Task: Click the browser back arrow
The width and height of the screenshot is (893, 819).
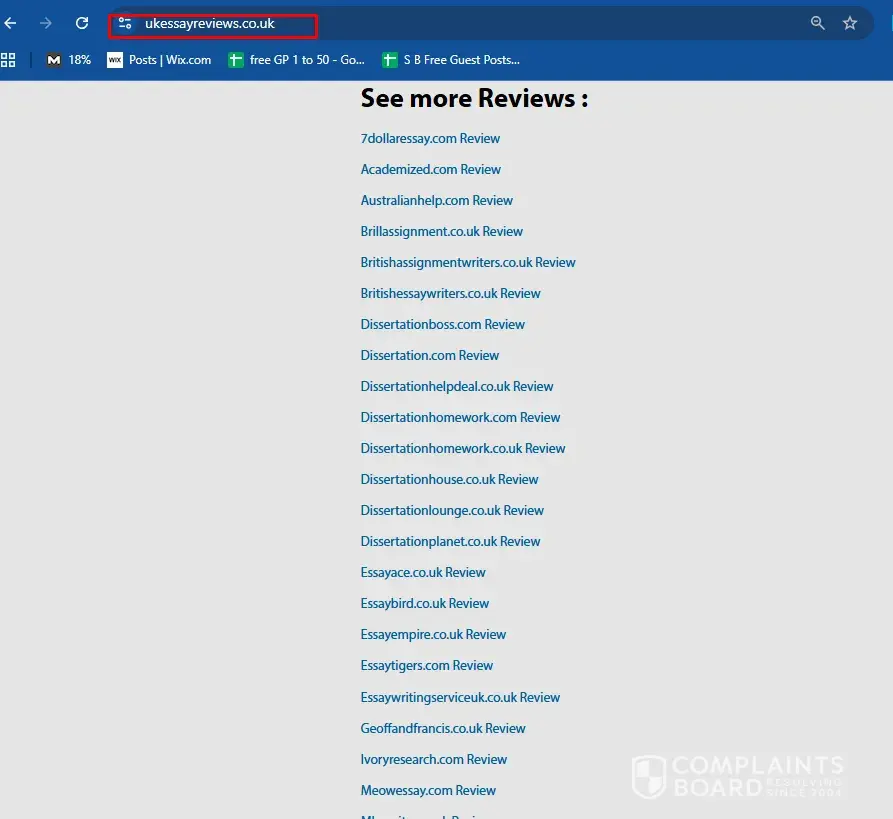Action: (x=11, y=23)
